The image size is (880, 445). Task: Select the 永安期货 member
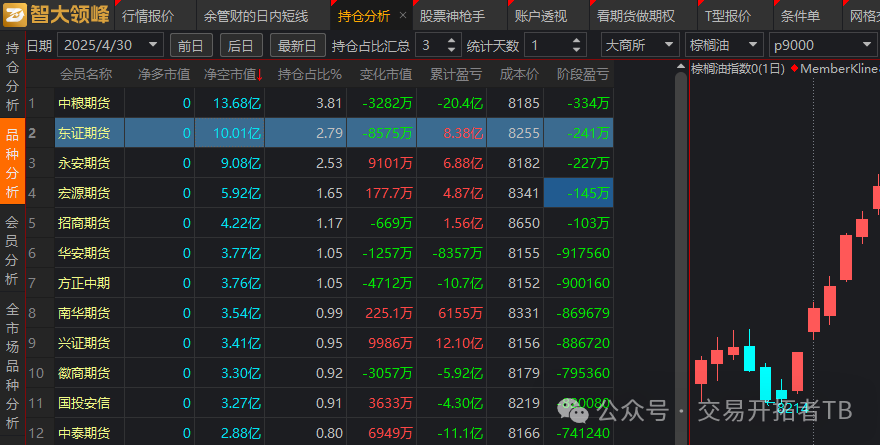pyautogui.click(x=84, y=163)
